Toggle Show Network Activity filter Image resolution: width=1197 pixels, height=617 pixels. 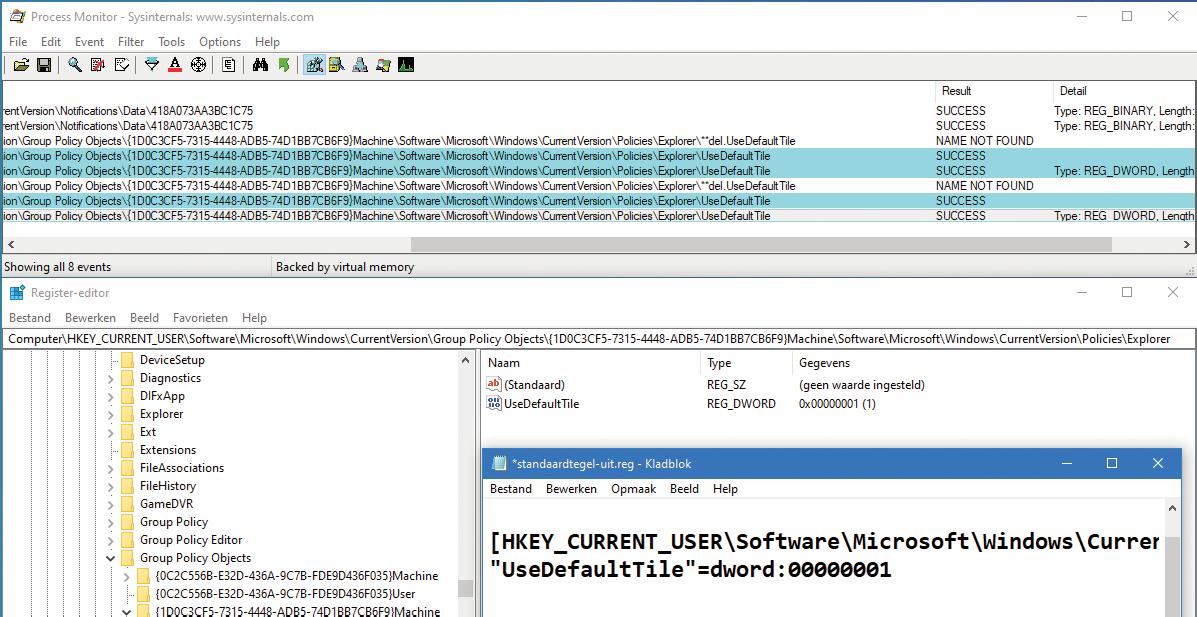pyautogui.click(x=360, y=66)
